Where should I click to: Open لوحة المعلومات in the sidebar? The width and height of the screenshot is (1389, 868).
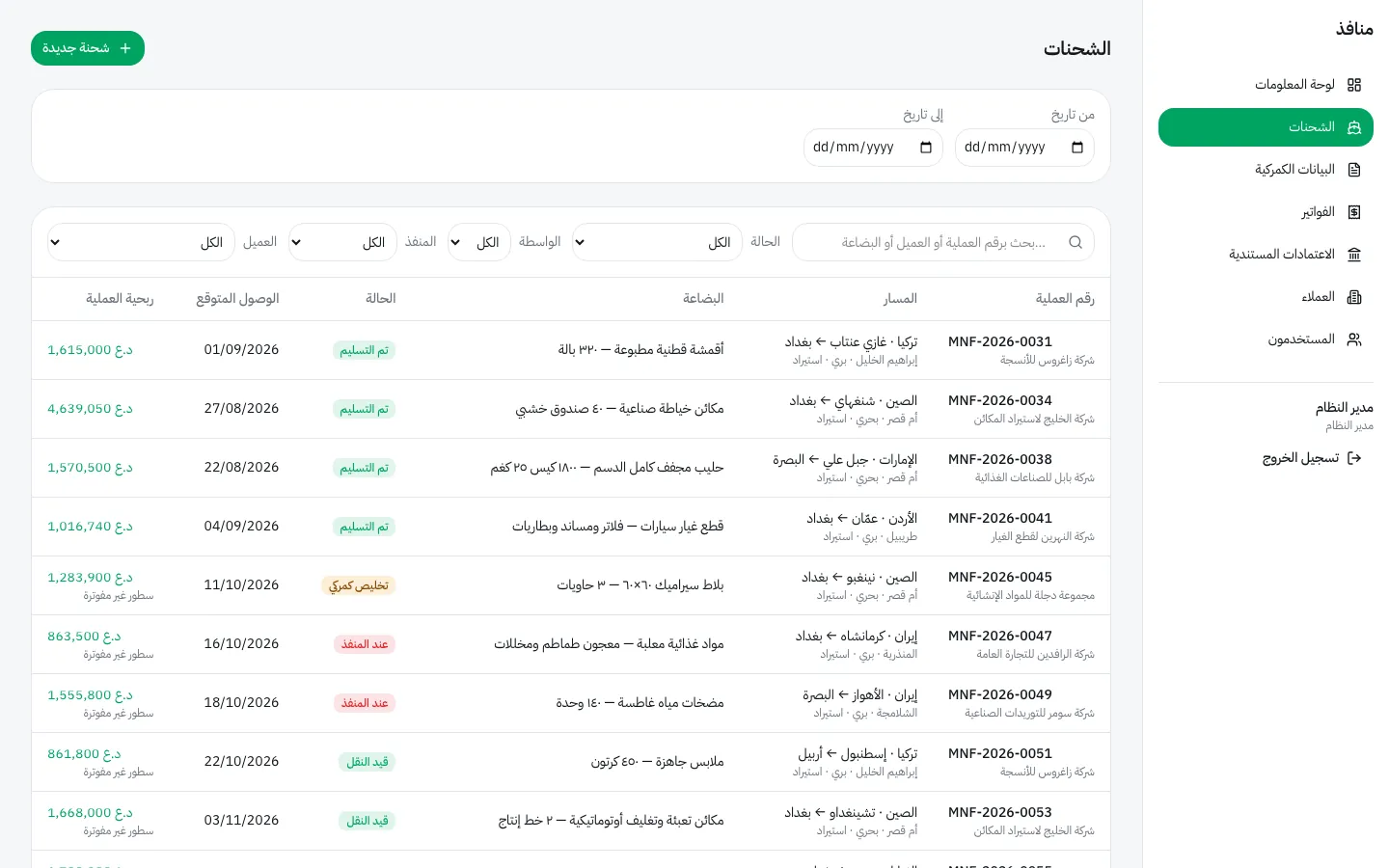[x=1266, y=85]
